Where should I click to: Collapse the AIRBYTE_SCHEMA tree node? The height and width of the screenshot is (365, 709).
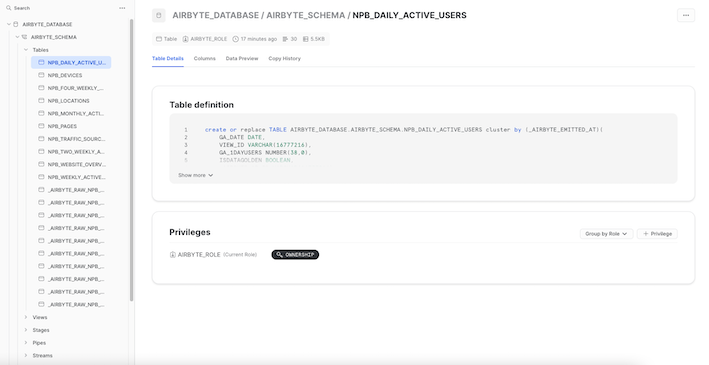pos(17,37)
